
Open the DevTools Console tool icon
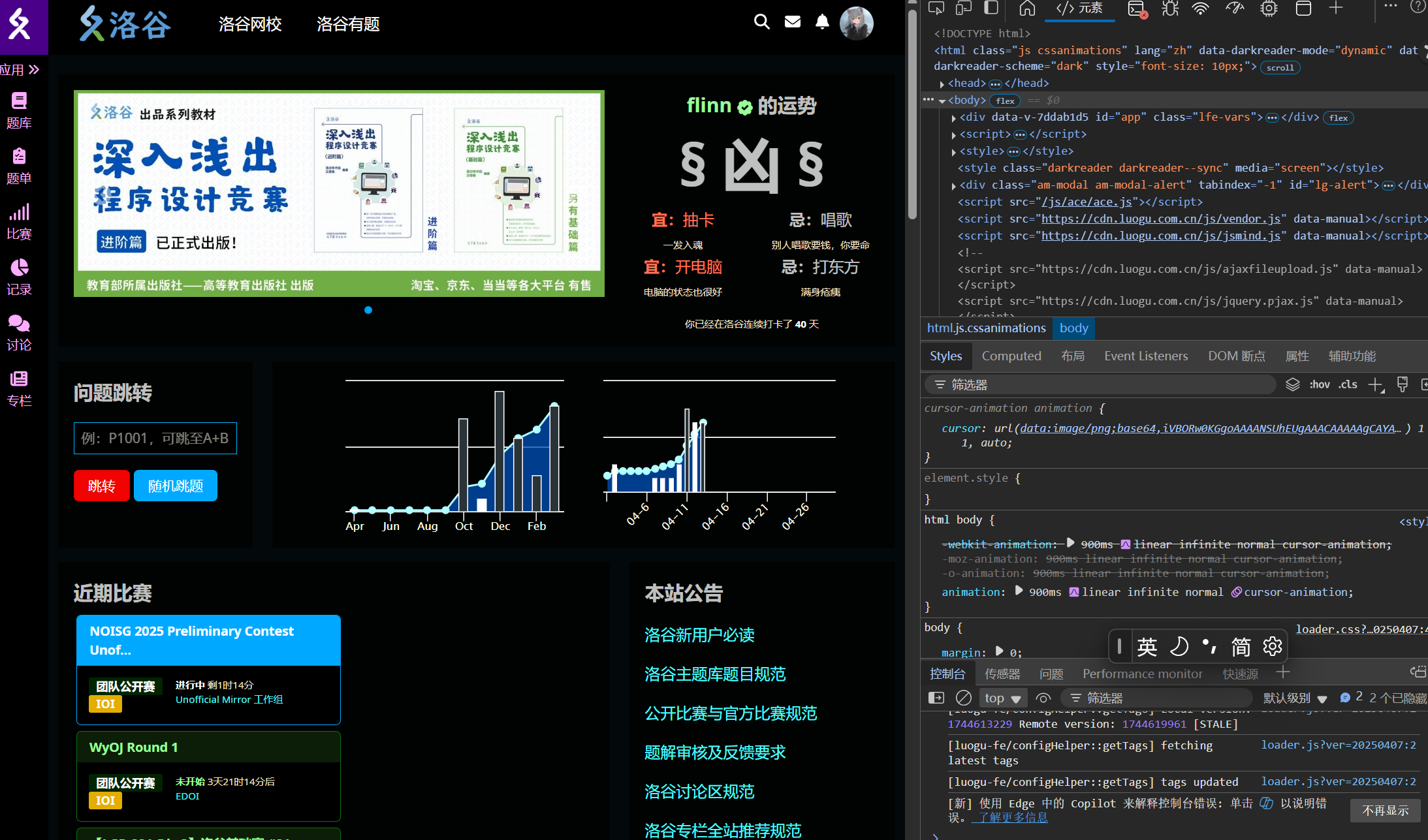[x=1137, y=8]
